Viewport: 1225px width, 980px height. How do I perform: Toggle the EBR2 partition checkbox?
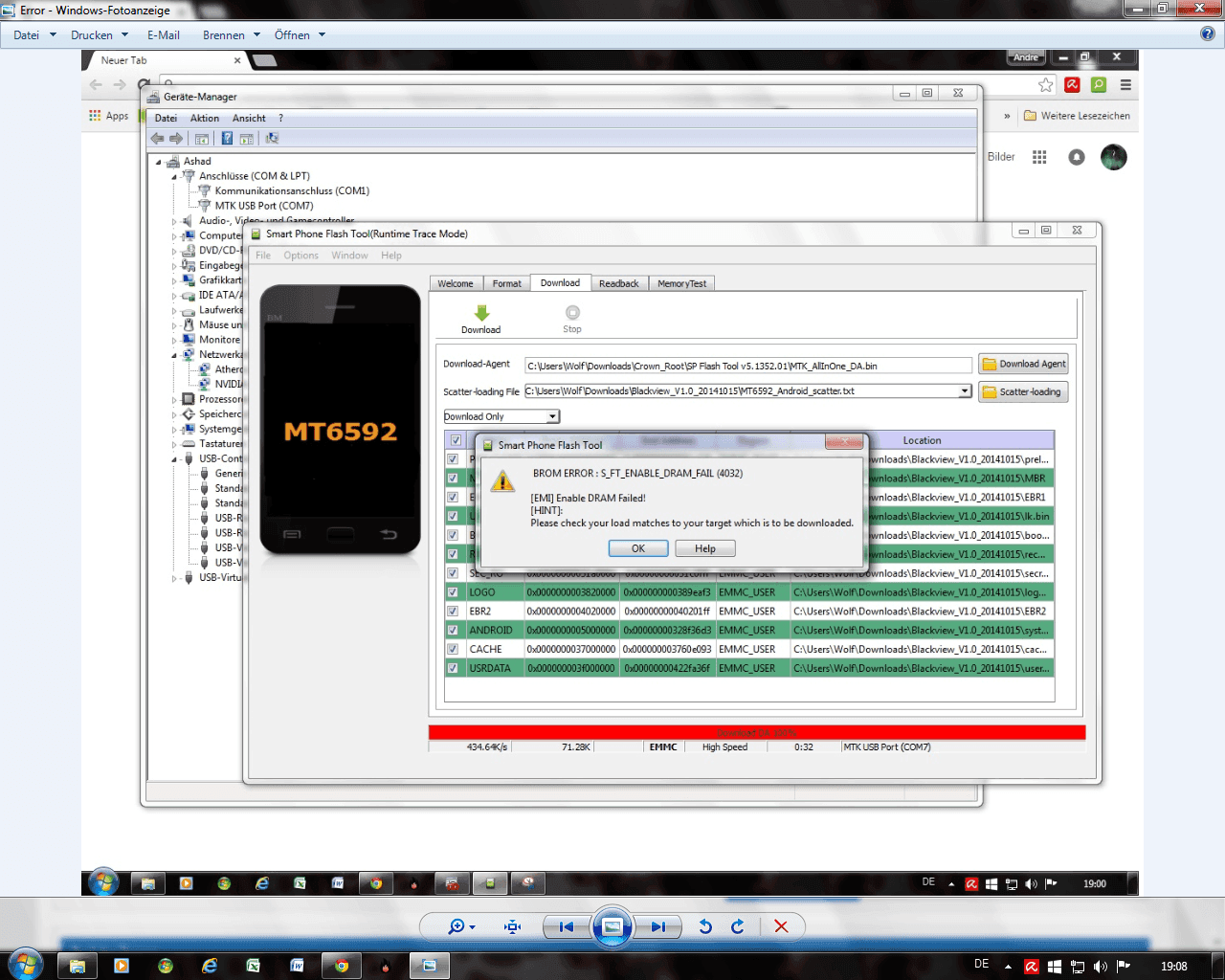click(453, 612)
